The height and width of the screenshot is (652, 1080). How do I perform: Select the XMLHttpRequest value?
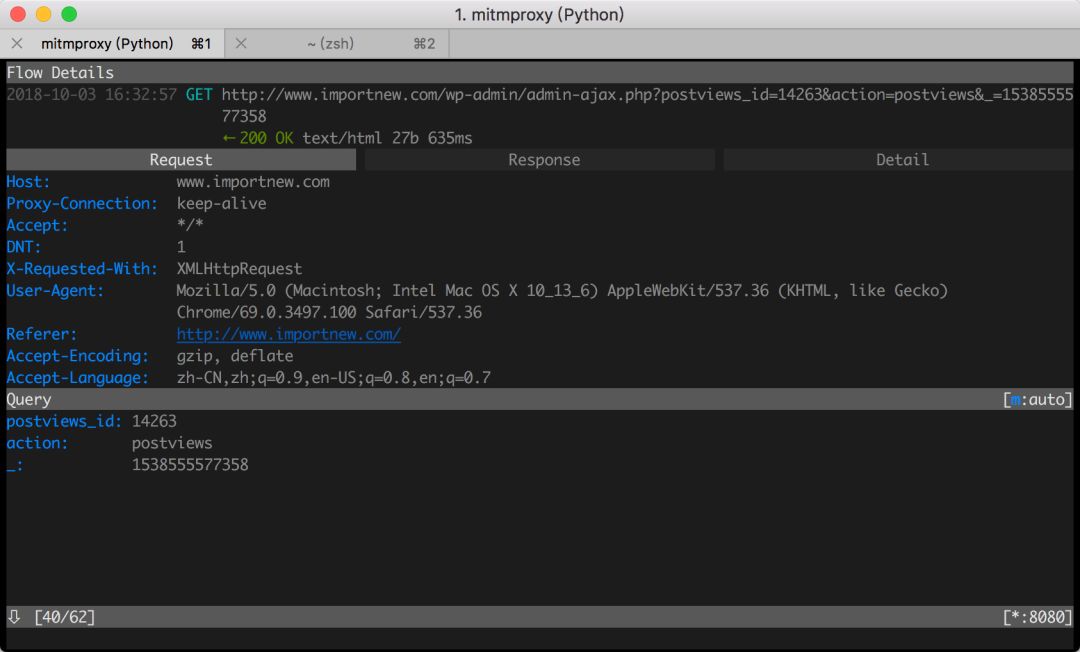[239, 269]
